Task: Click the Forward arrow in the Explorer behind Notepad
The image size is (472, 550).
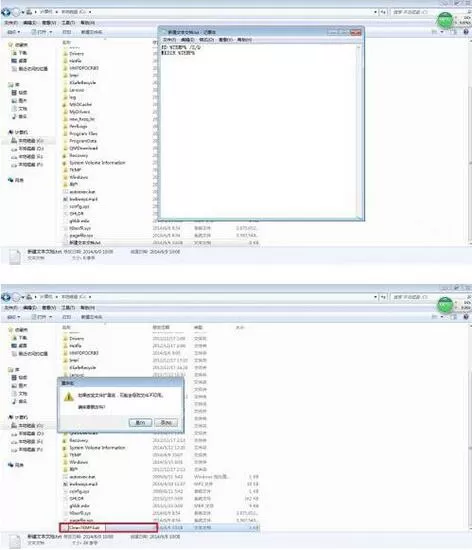Action: pyautogui.click(x=16, y=12)
